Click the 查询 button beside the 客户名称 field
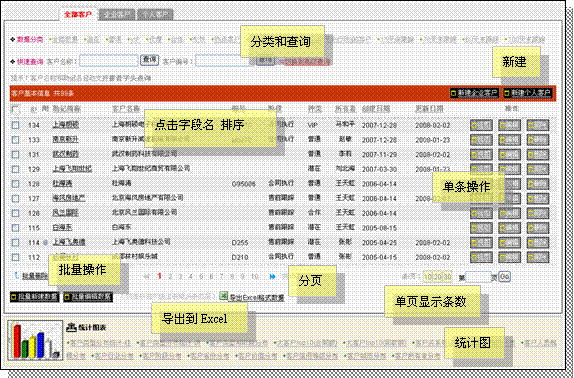The height and width of the screenshot is (378, 574). (149, 60)
